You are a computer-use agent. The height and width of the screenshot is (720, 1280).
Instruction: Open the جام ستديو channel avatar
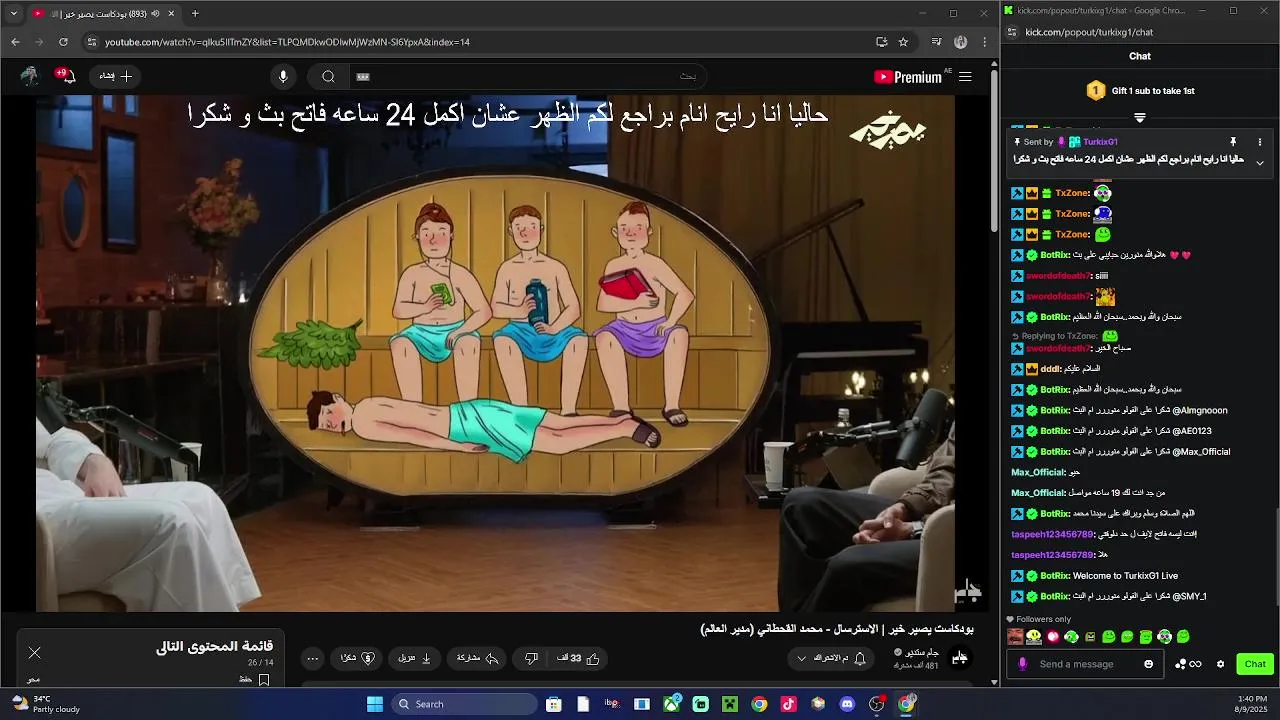960,658
